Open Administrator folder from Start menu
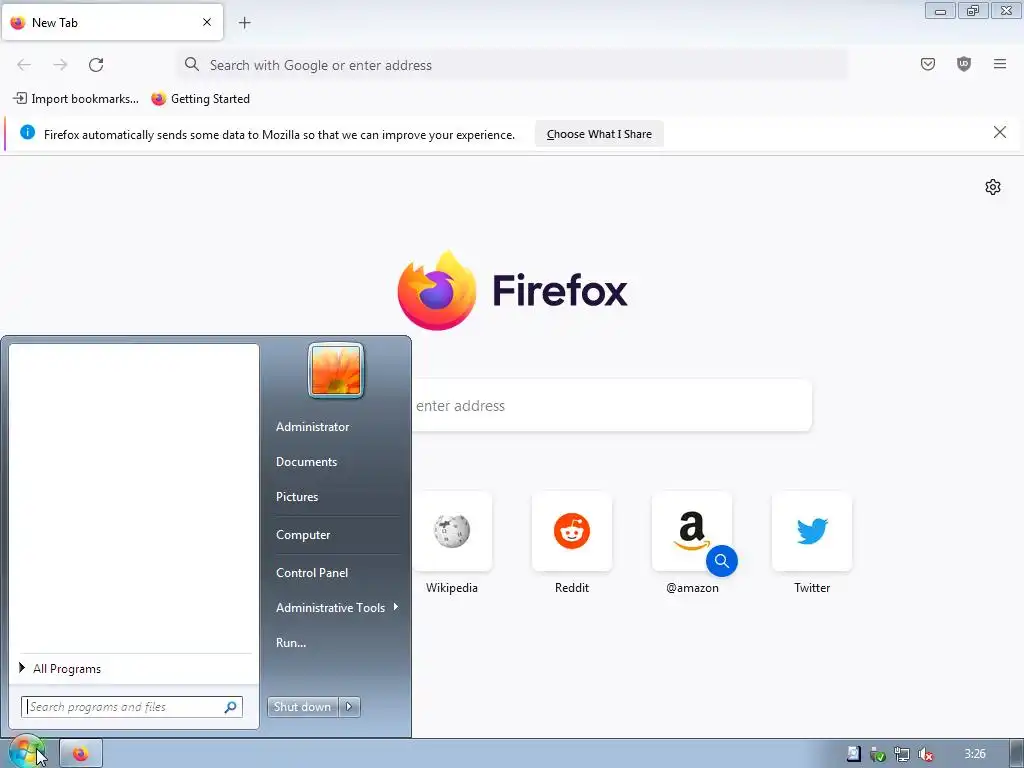 (312, 426)
